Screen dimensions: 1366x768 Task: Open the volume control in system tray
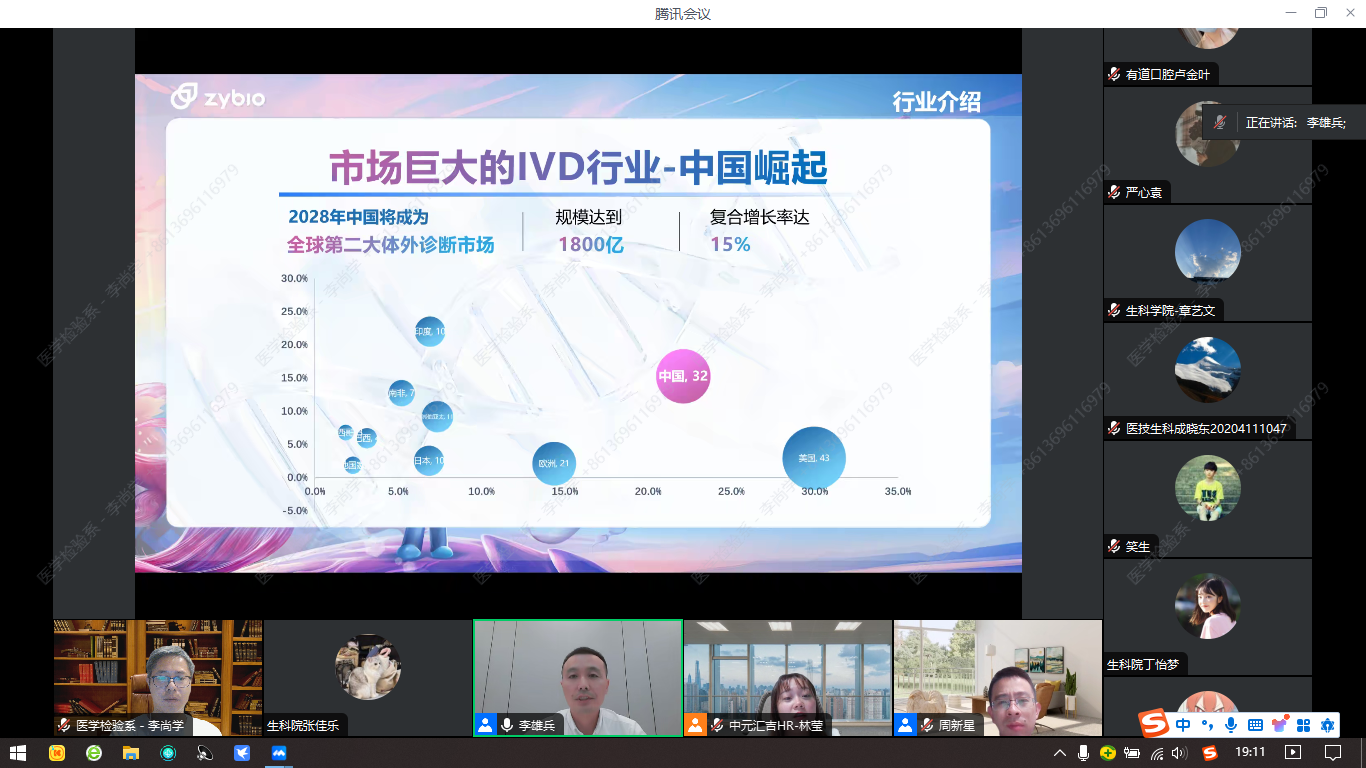pos(1180,753)
